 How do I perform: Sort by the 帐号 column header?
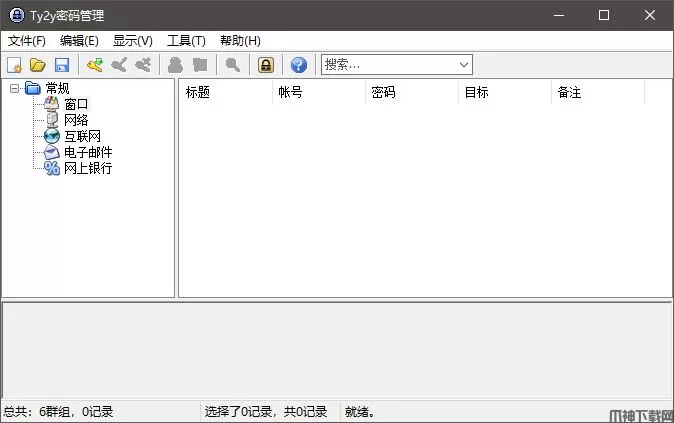[x=319, y=92]
